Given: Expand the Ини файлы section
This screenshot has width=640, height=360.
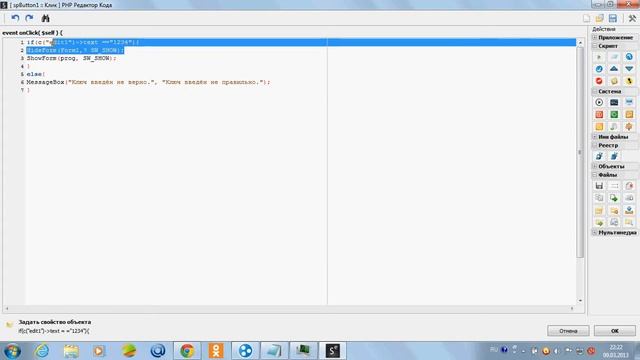Looking at the screenshot, I should (x=595, y=137).
